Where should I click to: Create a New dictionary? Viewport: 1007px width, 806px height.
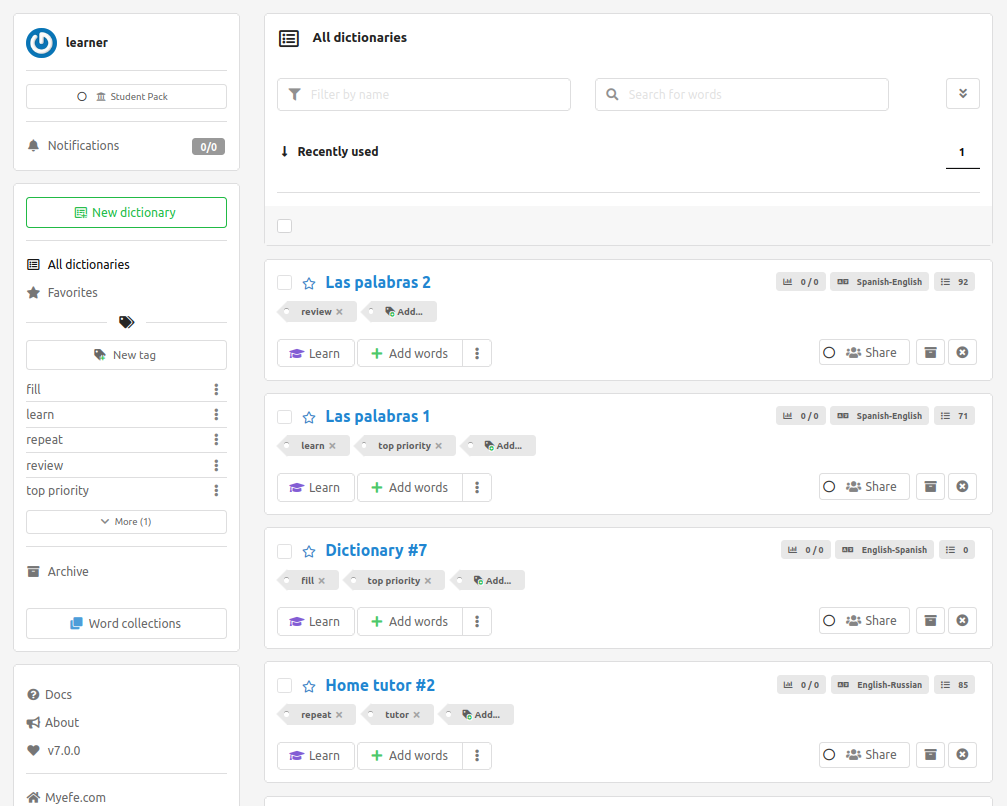(x=126, y=213)
